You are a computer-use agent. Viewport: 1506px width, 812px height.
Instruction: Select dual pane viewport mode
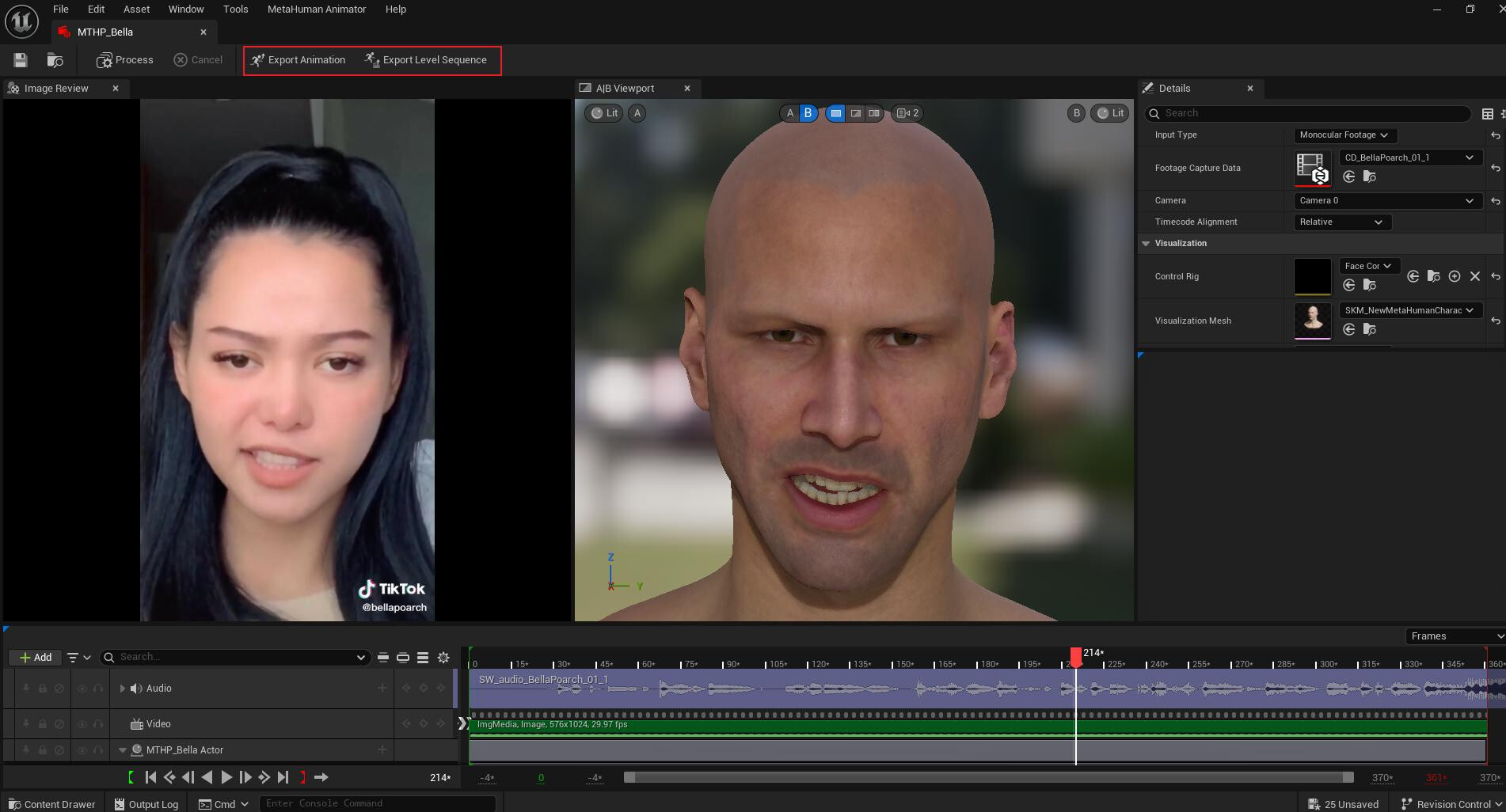tap(874, 113)
